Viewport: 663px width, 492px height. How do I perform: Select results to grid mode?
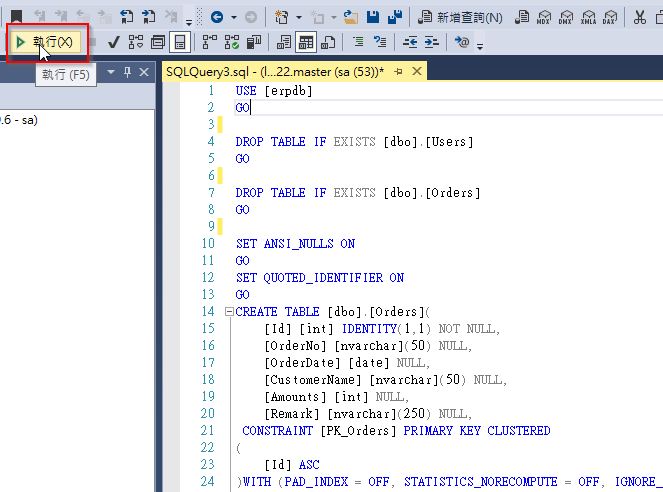(x=306, y=42)
